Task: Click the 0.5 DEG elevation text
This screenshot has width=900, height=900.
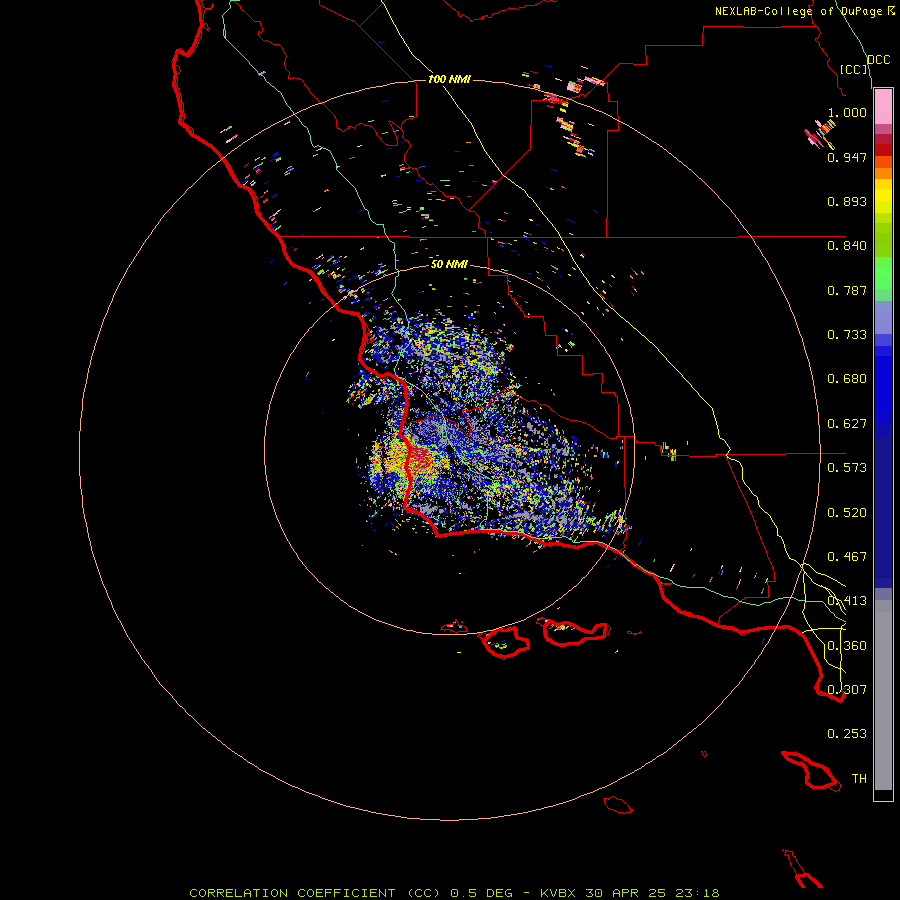Action: click(482, 893)
